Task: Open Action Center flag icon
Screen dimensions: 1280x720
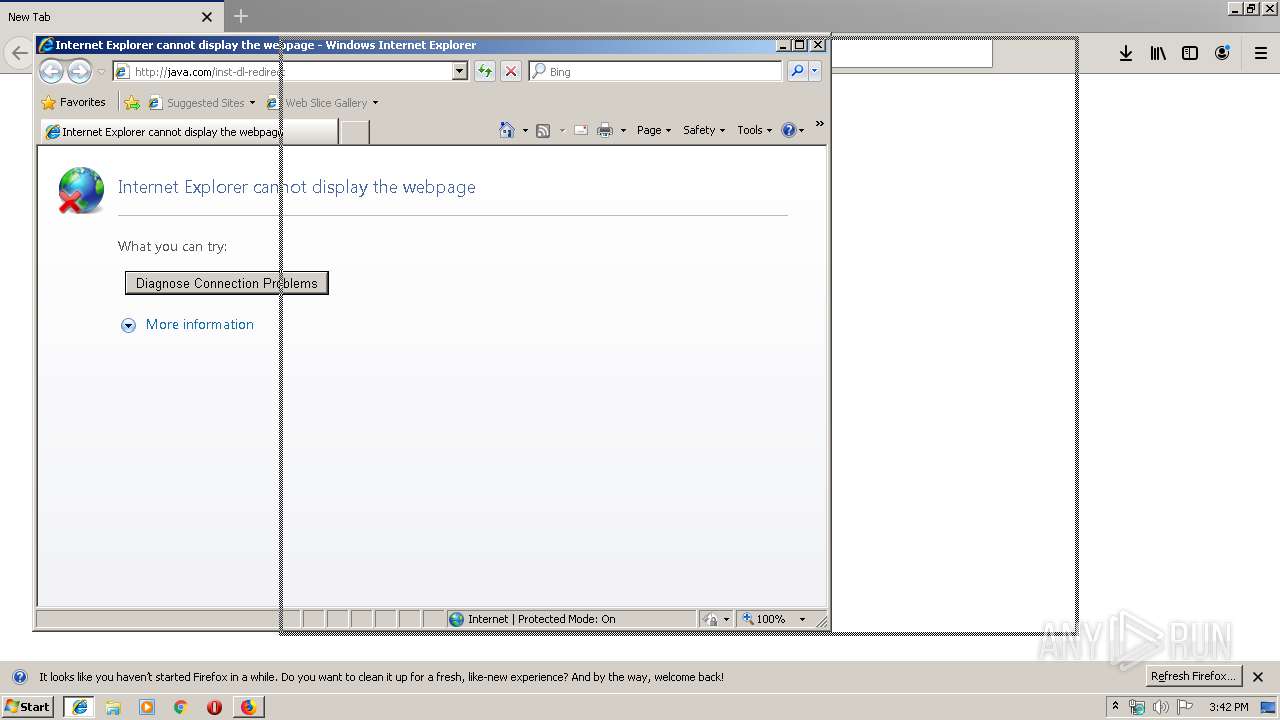Action: (x=1185, y=707)
